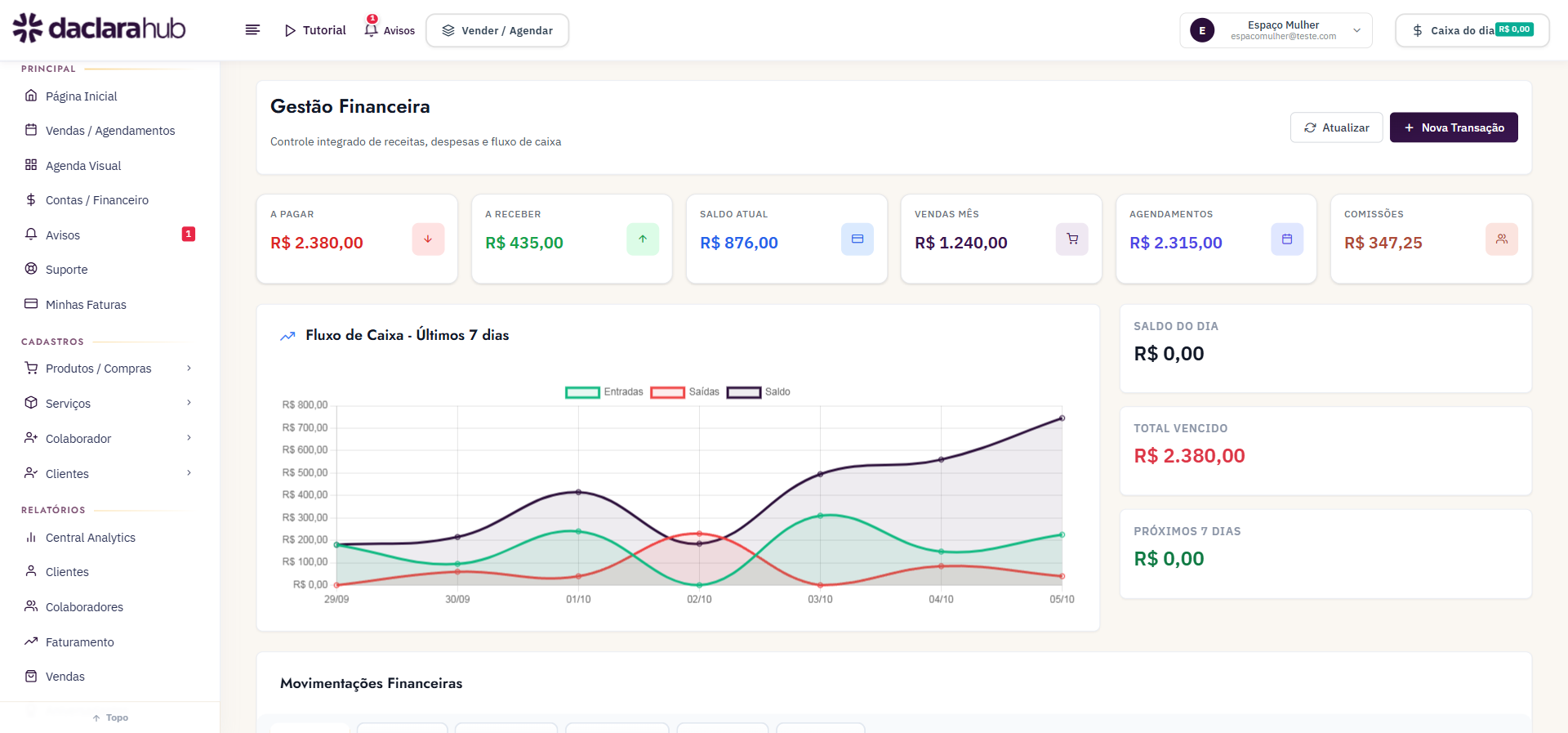The height and width of the screenshot is (733, 1568).
Task: Click the Saídas data point at 02/10
Action: point(699,534)
